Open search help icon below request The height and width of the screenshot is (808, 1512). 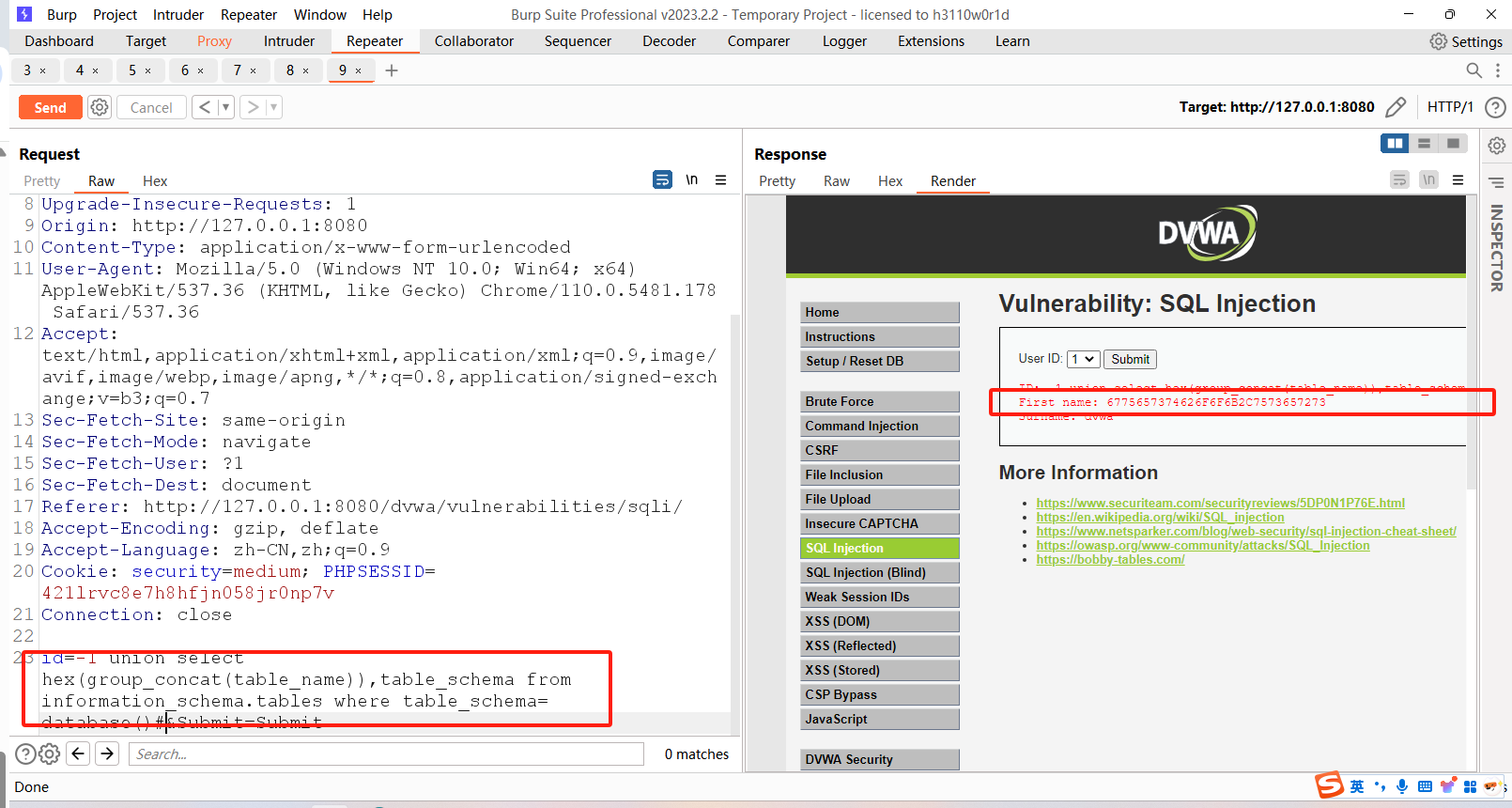click(26, 754)
